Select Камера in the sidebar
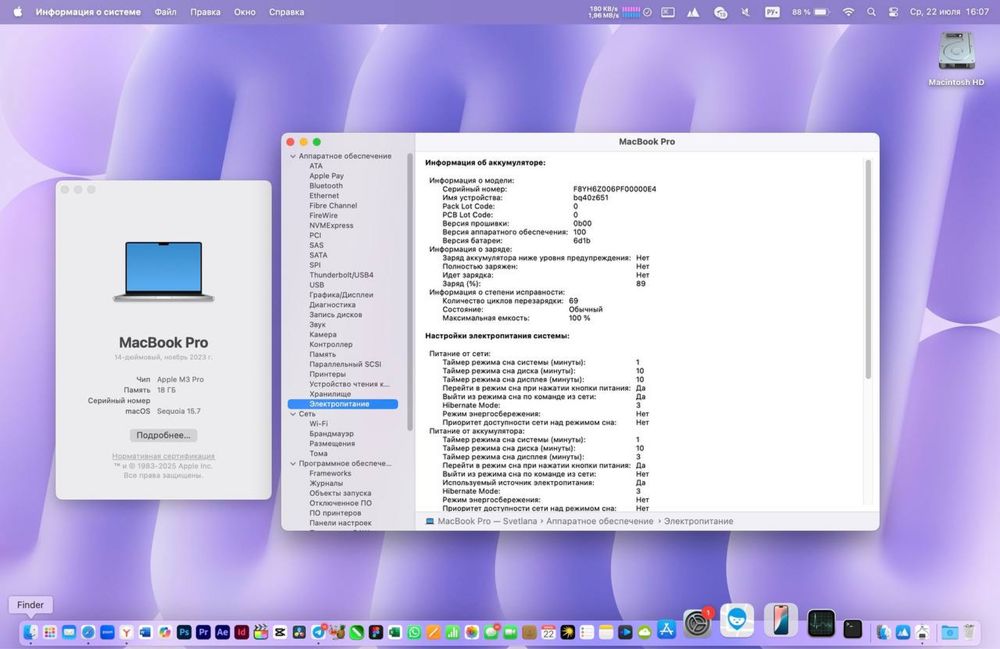 (x=323, y=334)
